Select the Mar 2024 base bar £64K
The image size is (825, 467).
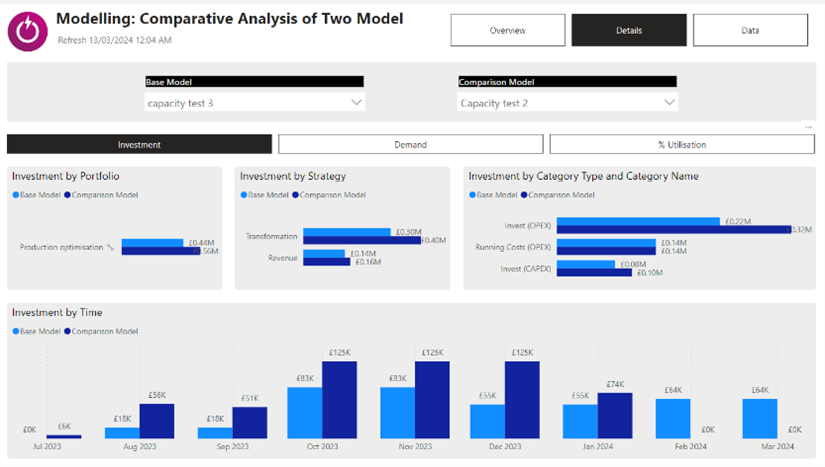click(x=760, y=419)
